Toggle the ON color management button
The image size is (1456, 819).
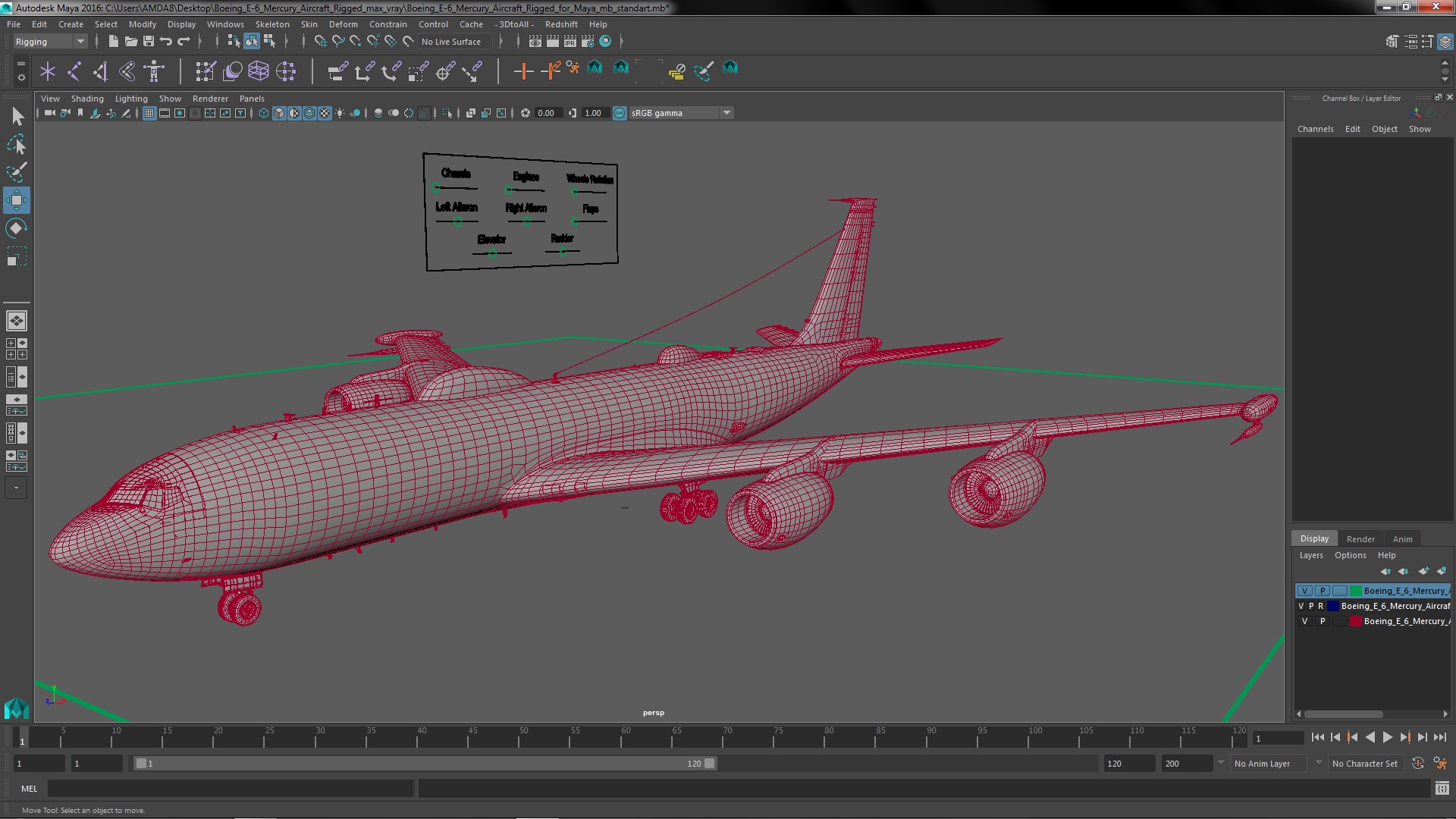pos(620,113)
